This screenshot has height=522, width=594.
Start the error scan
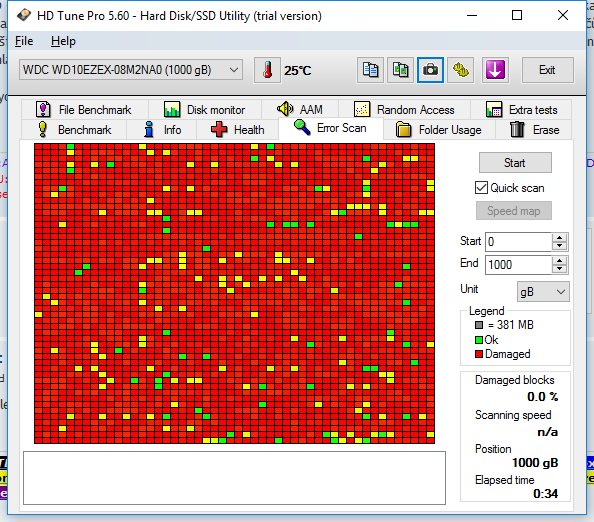pyautogui.click(x=515, y=163)
